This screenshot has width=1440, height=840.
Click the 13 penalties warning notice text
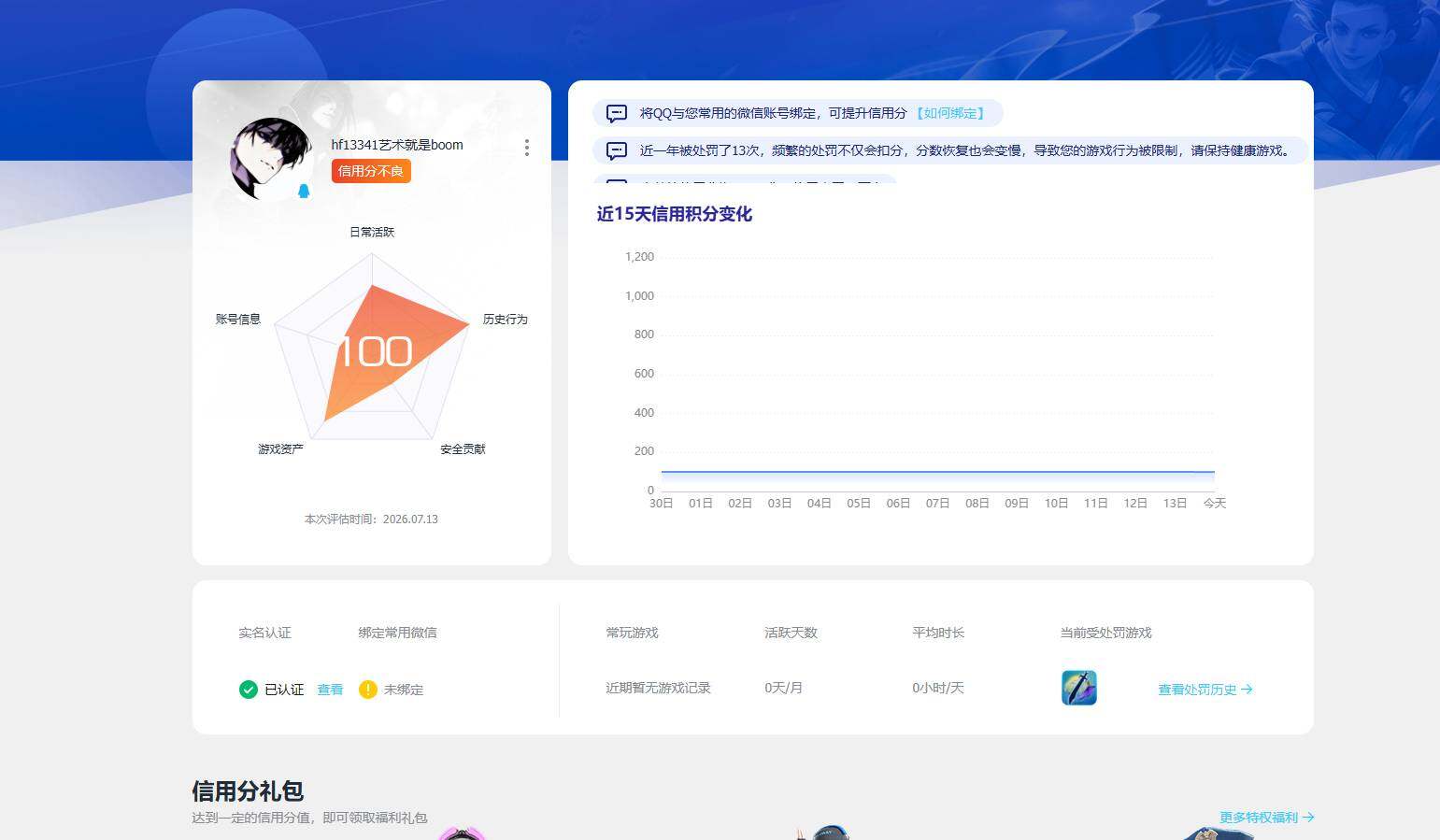[965, 150]
